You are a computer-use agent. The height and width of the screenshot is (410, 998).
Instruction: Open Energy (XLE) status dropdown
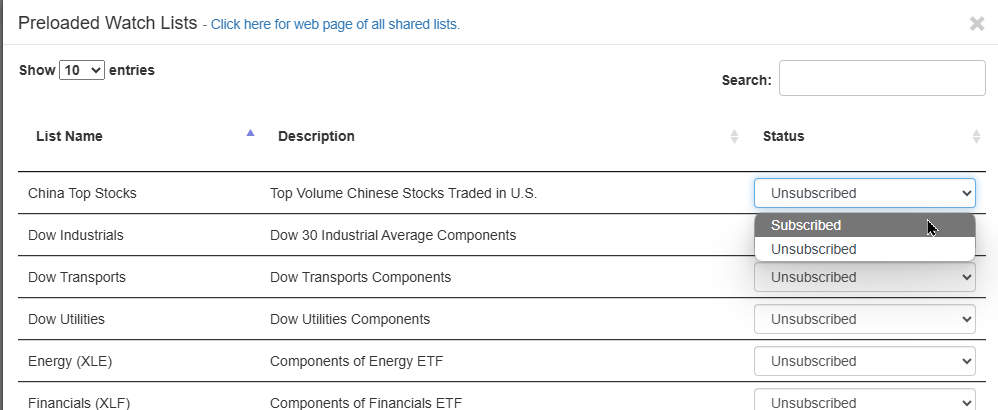(x=864, y=361)
